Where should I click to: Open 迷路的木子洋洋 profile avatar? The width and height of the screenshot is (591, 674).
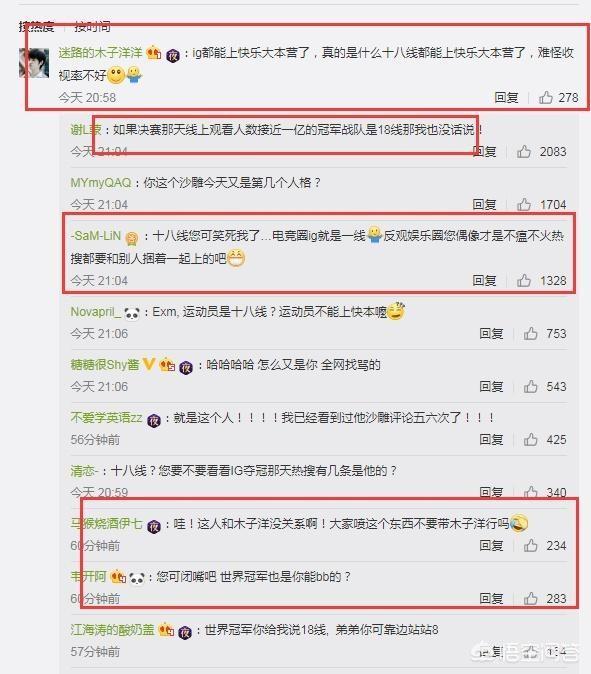pos(34,63)
